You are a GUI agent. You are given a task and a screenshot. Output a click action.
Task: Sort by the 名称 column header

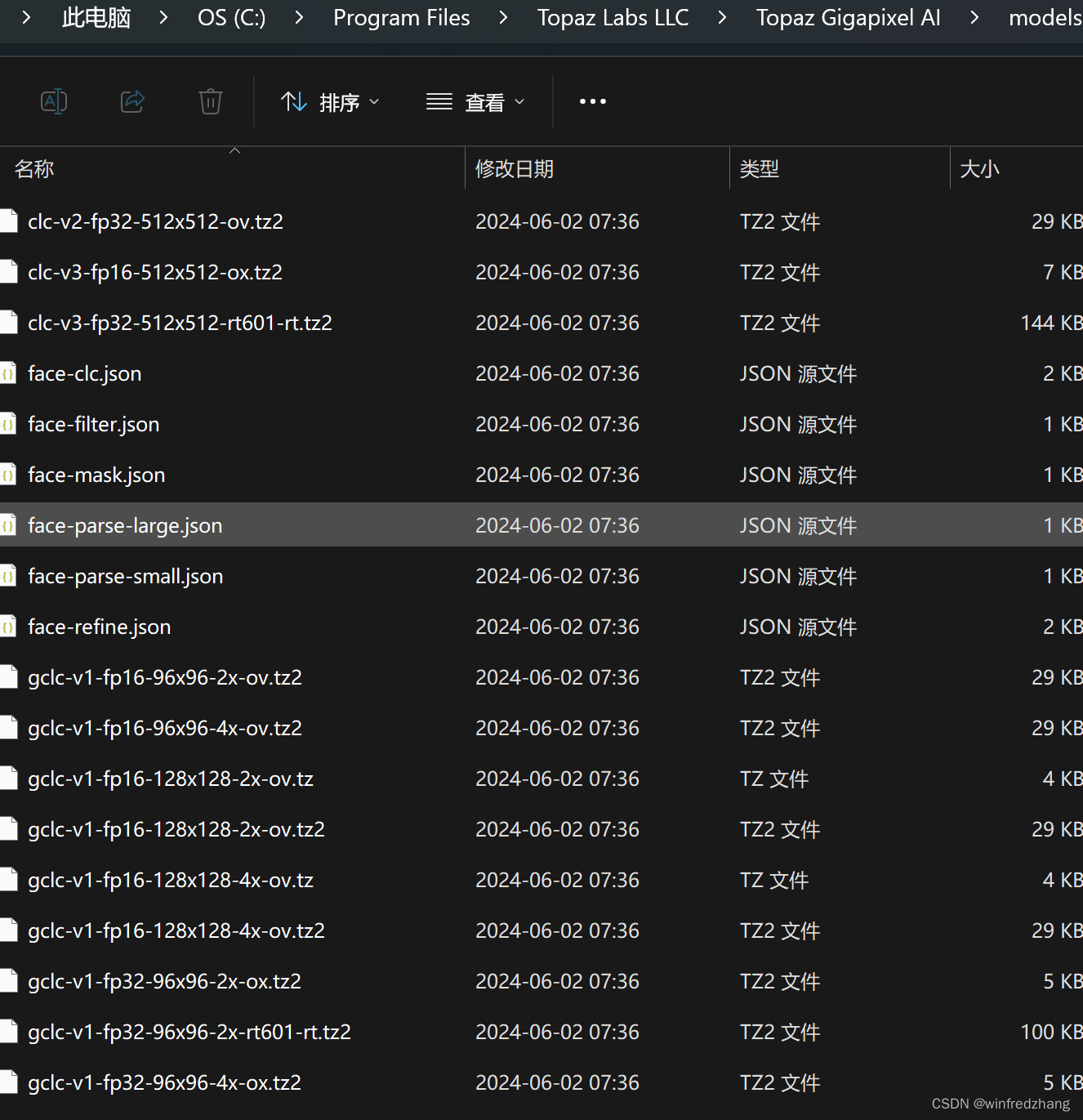click(232, 168)
